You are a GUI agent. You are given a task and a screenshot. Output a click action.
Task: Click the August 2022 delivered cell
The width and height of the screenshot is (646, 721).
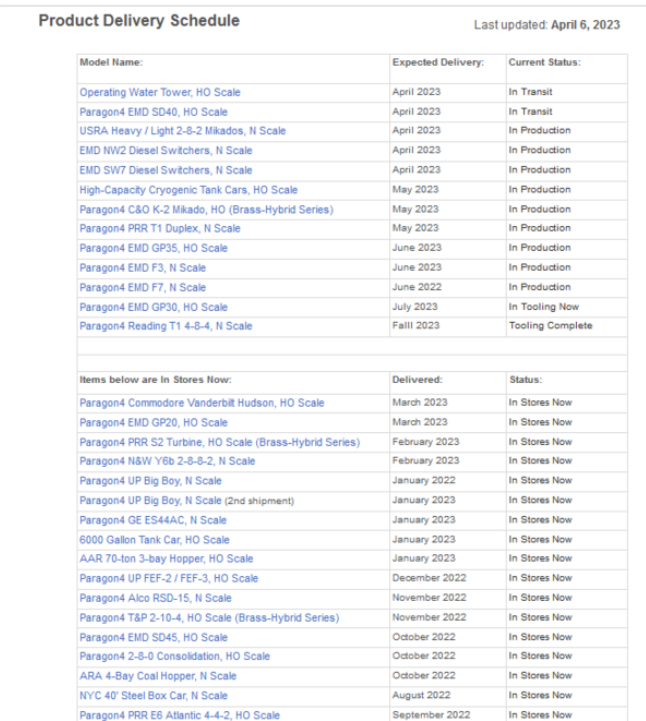(x=421, y=695)
